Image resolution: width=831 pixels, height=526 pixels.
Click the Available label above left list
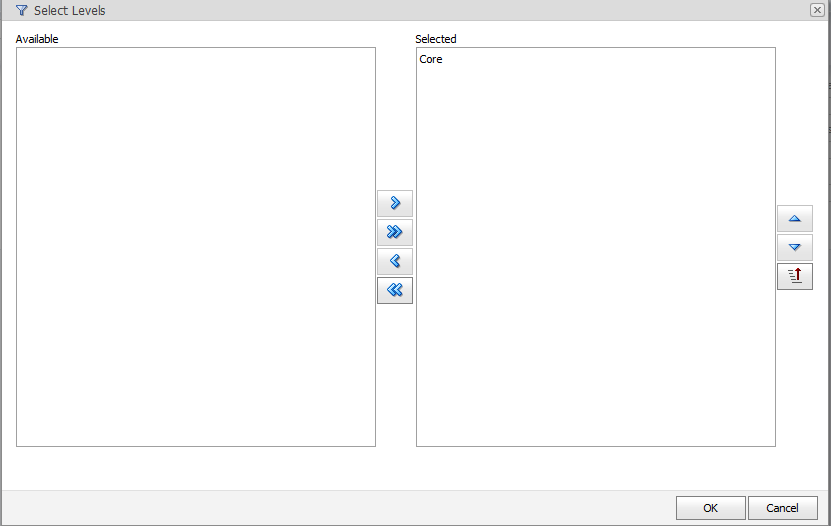(37, 39)
